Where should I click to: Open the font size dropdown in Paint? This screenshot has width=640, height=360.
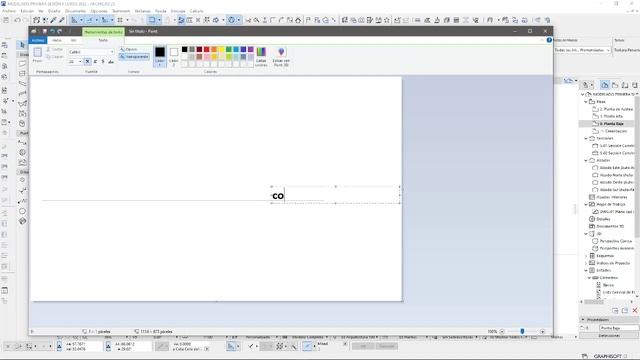click(x=80, y=62)
